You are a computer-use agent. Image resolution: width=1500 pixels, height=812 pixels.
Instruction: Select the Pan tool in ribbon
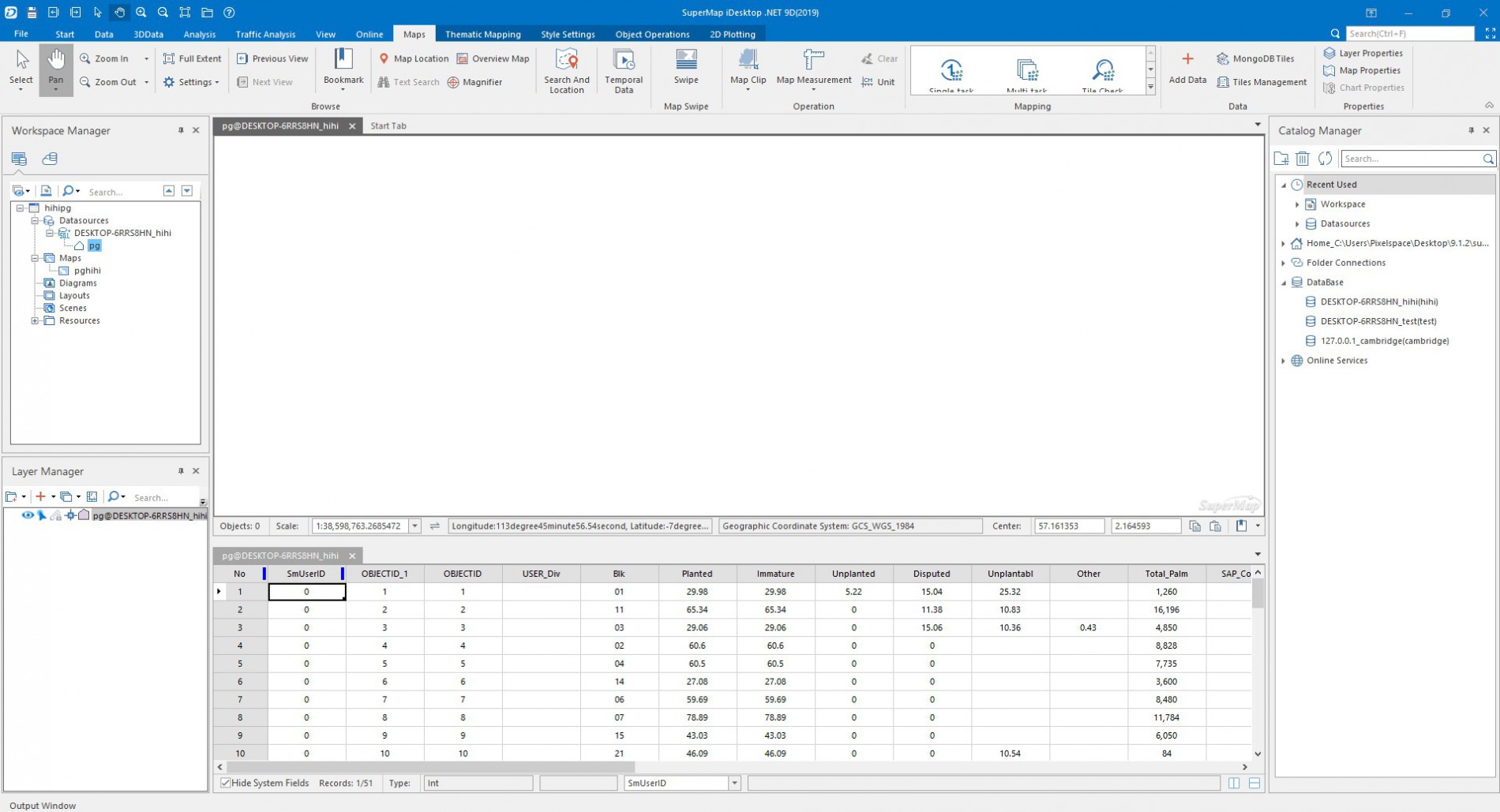[x=55, y=69]
